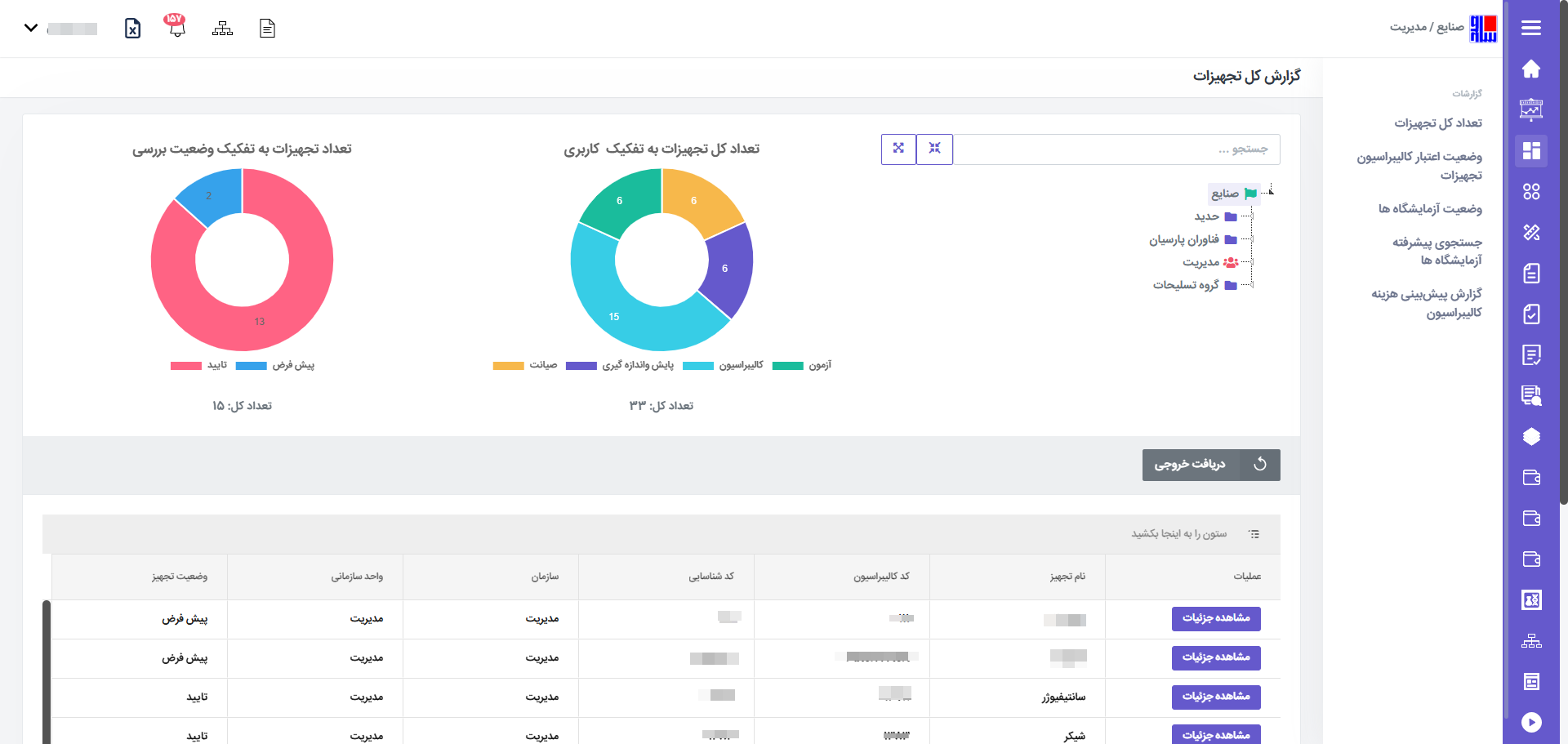The image size is (1568, 744).
Task: Click مشاهده جزئیات in first table row
Action: 1216,618
